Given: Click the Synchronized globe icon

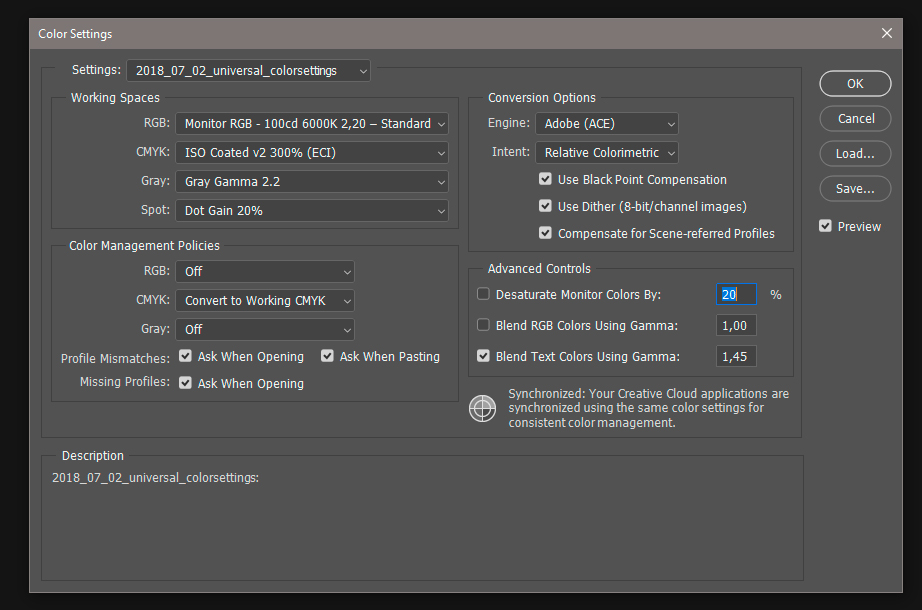Looking at the screenshot, I should pyautogui.click(x=482, y=408).
